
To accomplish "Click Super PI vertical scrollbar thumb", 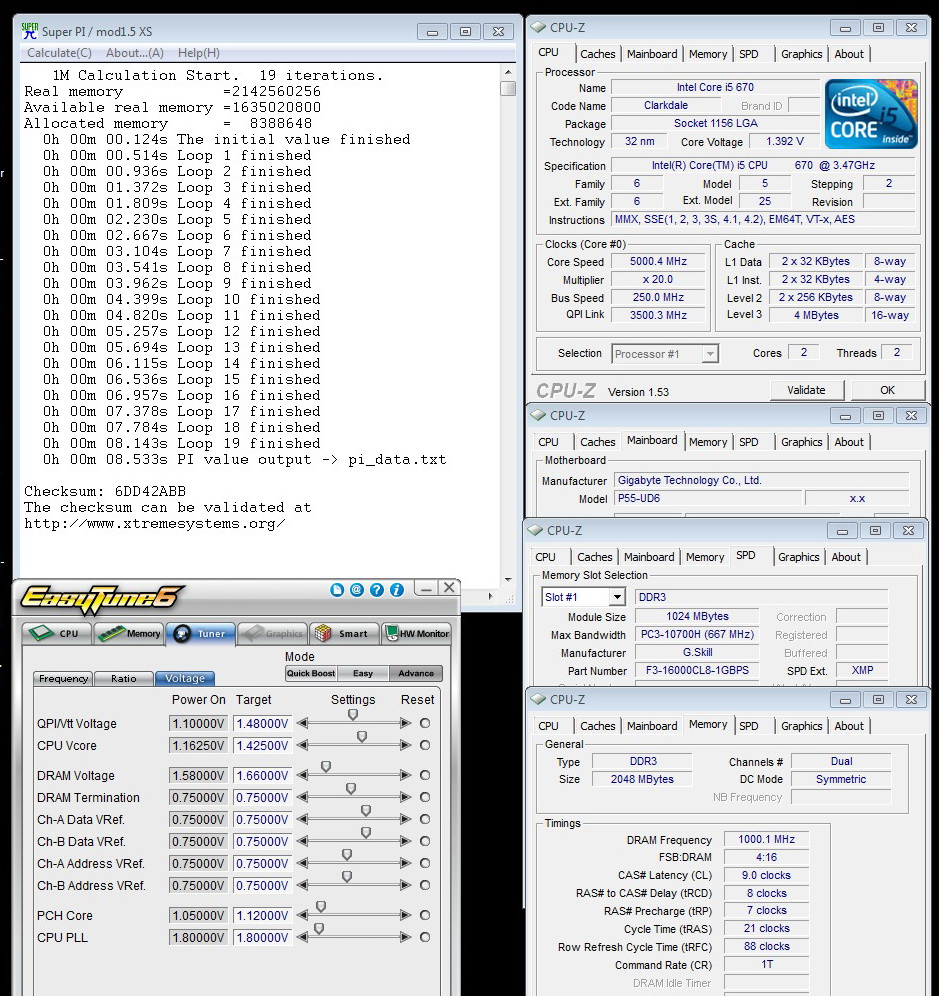I will pyautogui.click(x=508, y=88).
